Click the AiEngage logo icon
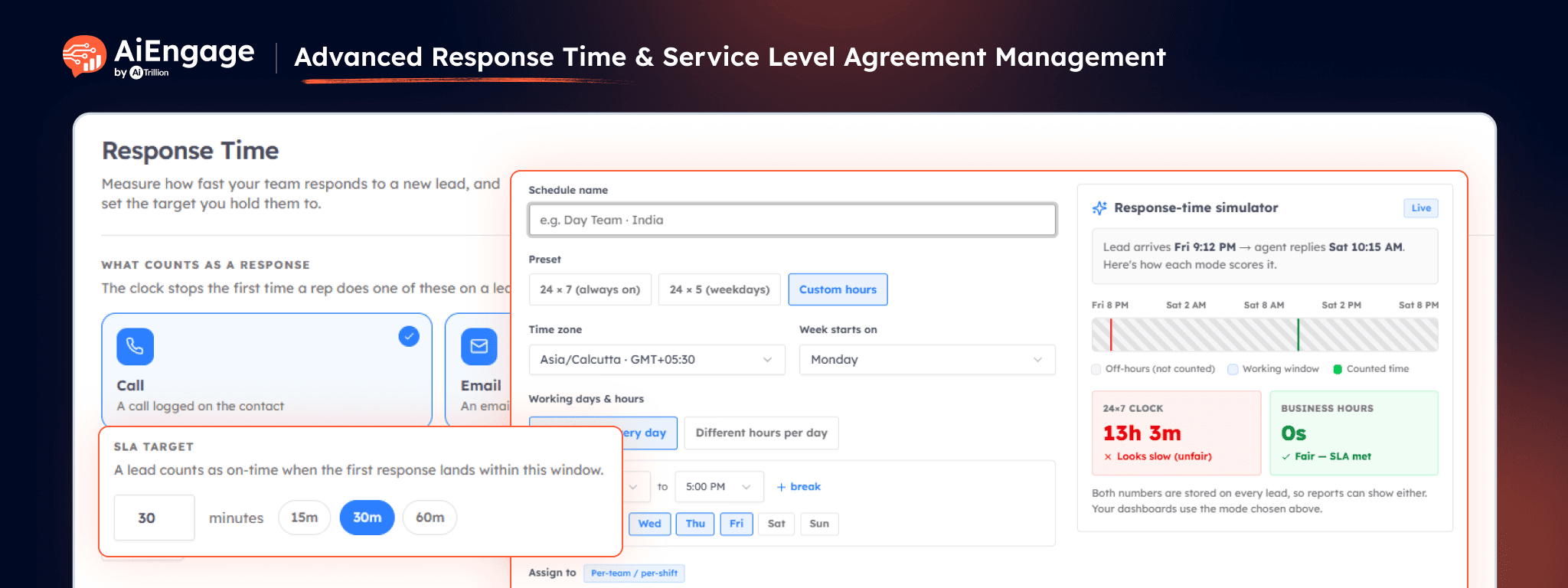Image resolution: width=1568 pixels, height=588 pixels. [x=84, y=56]
